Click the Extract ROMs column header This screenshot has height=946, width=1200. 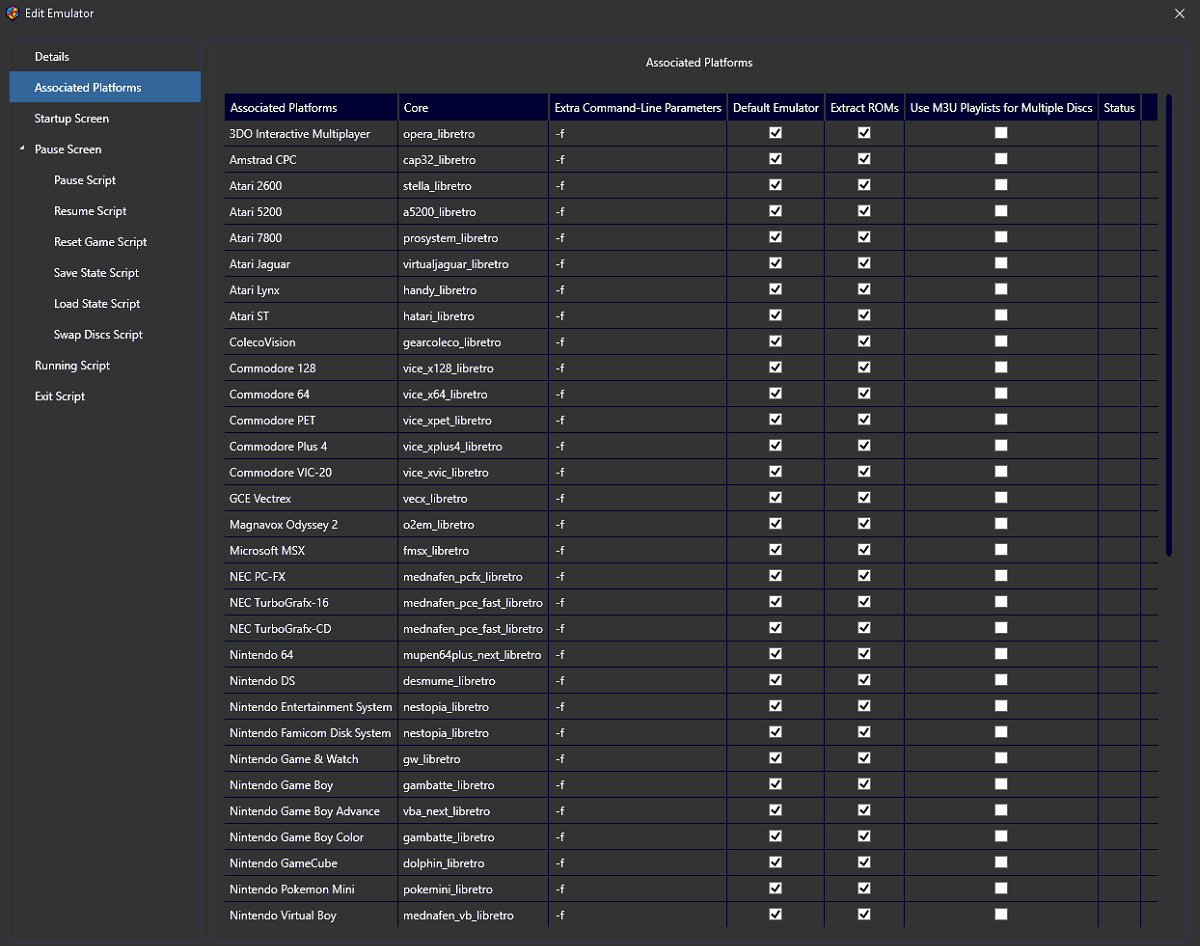(x=865, y=107)
